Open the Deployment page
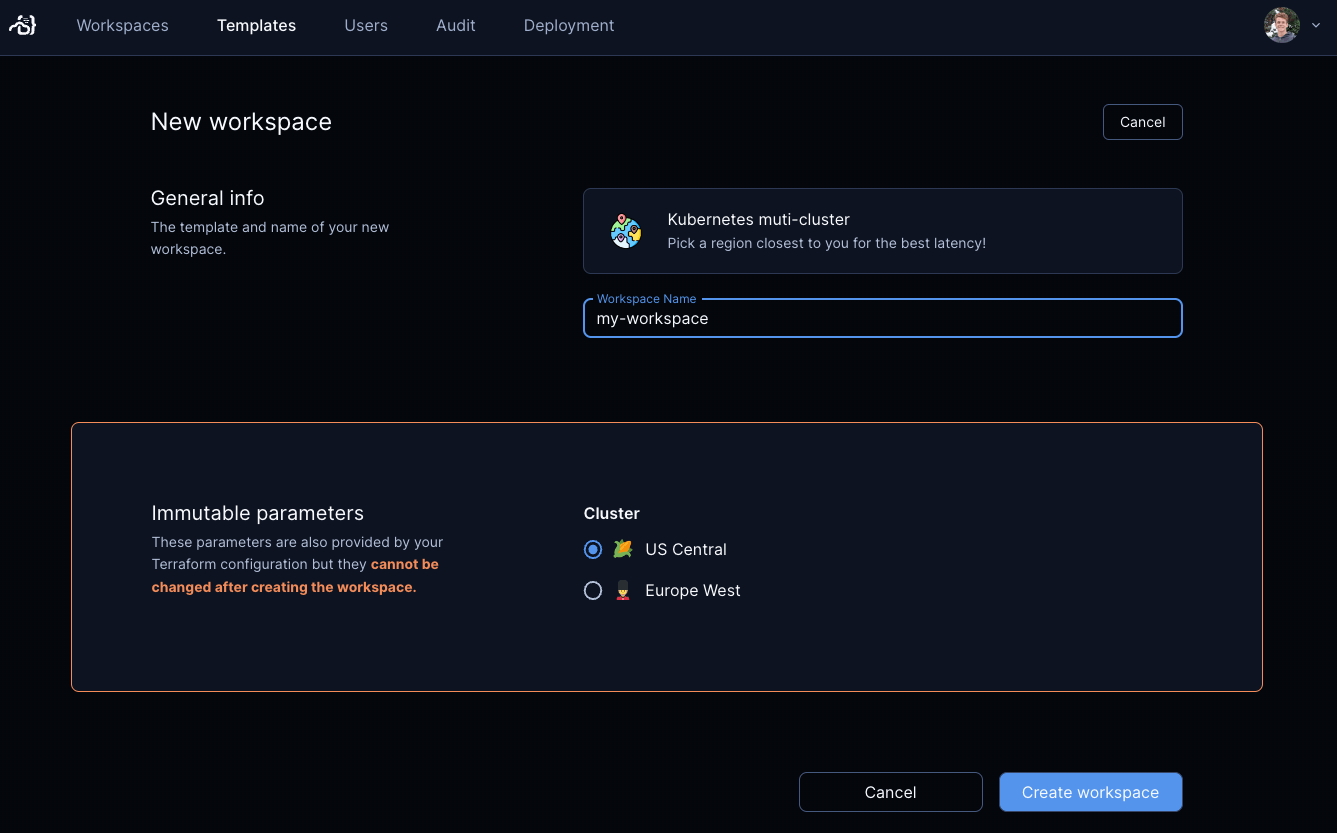 568,25
